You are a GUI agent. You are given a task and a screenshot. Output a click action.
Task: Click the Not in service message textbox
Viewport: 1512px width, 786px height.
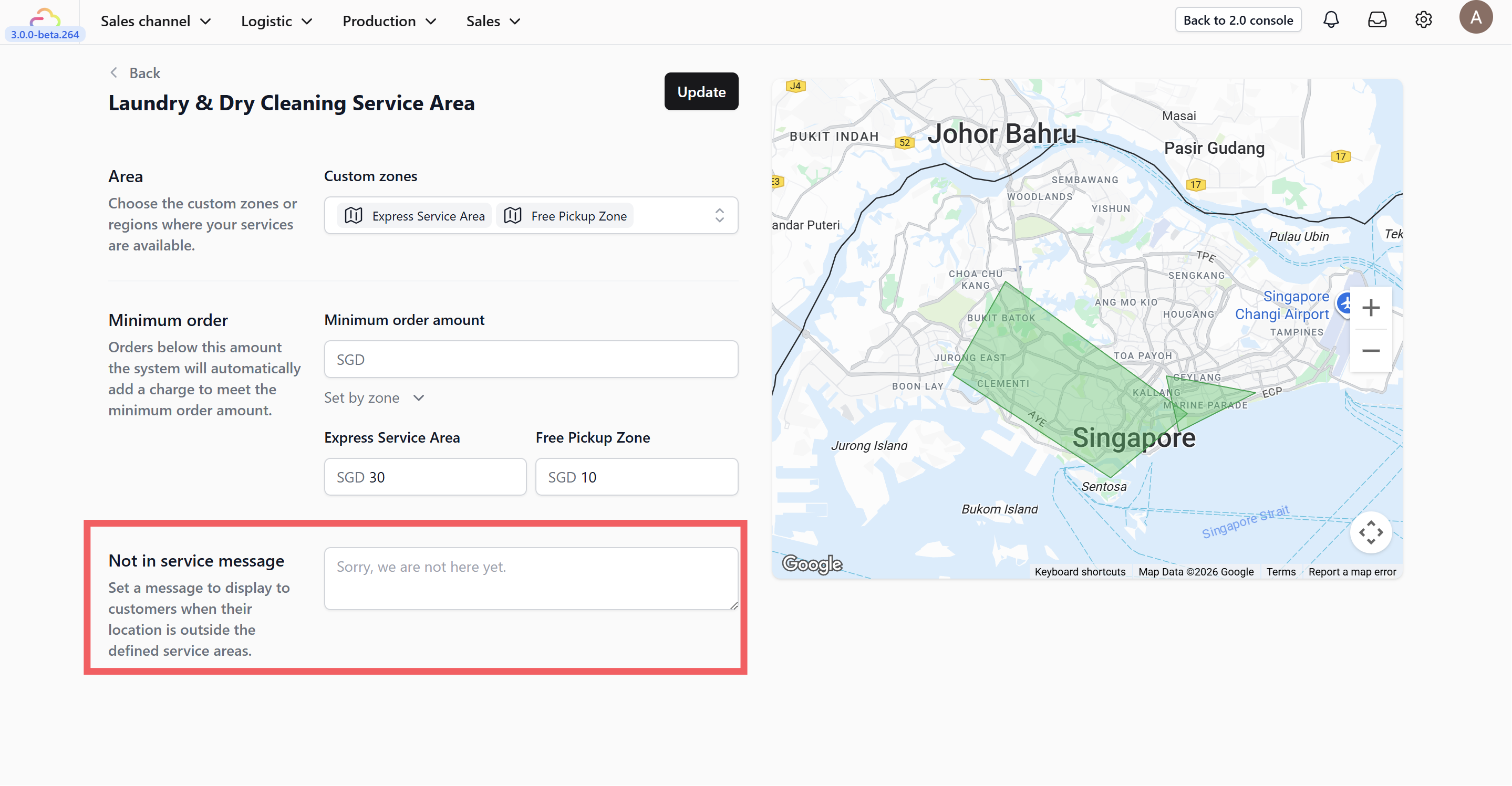531,579
